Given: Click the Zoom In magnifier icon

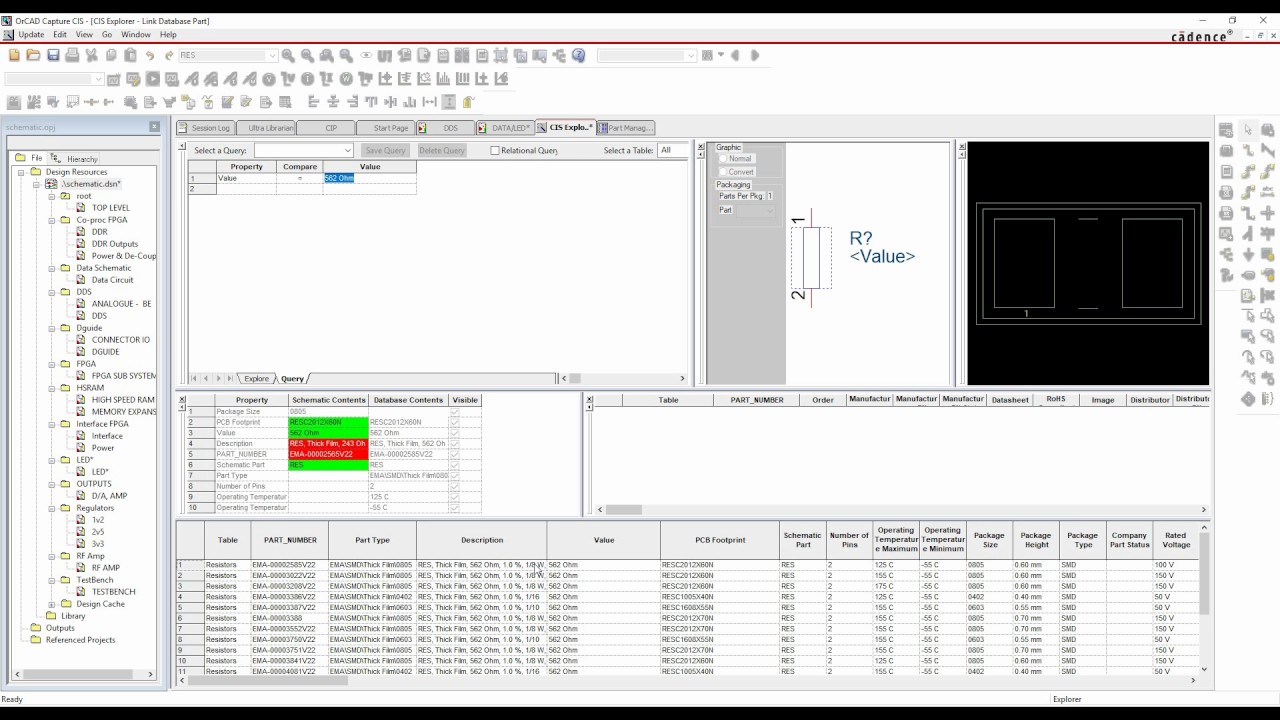Looking at the screenshot, I should 288,56.
